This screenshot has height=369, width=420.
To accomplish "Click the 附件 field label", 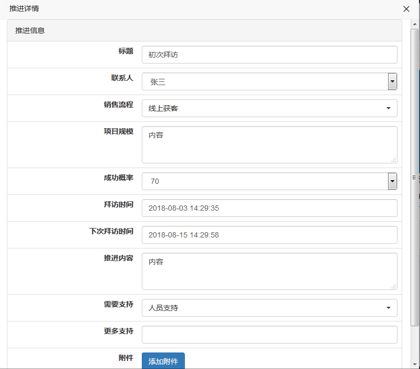I will (x=126, y=358).
